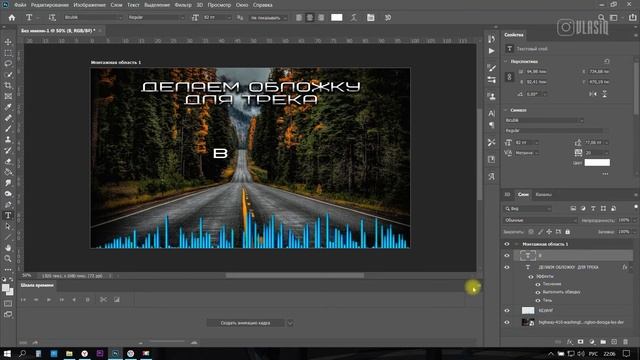Screen dimensions: 640x360
Task: Open the Фильтр menu
Action: [183, 5]
